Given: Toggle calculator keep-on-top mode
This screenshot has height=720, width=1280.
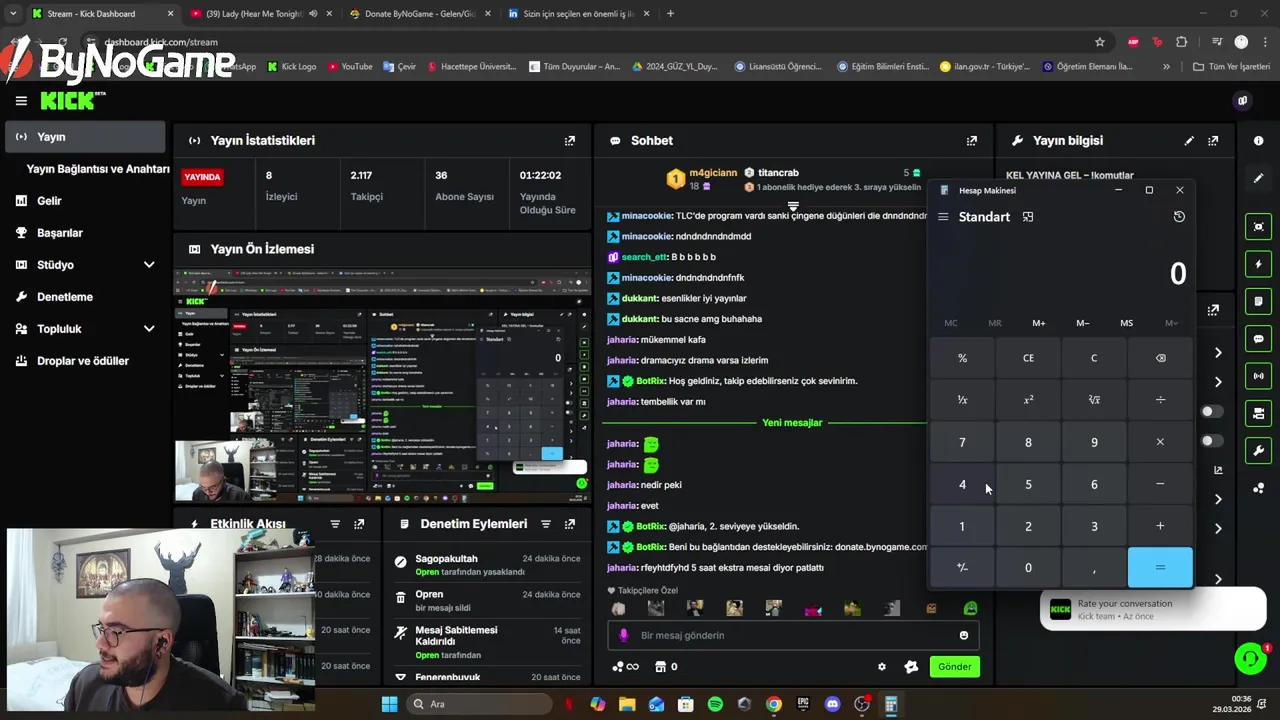Looking at the screenshot, I should click(1028, 217).
